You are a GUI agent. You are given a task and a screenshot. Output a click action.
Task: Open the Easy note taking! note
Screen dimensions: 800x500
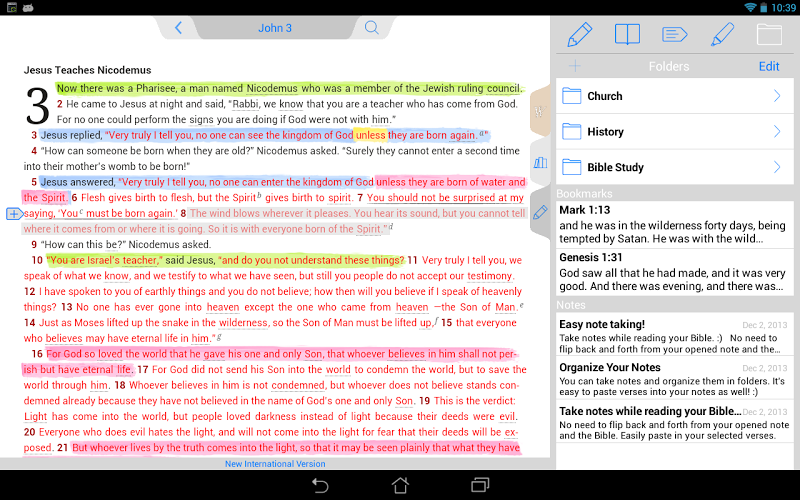click(x=674, y=336)
